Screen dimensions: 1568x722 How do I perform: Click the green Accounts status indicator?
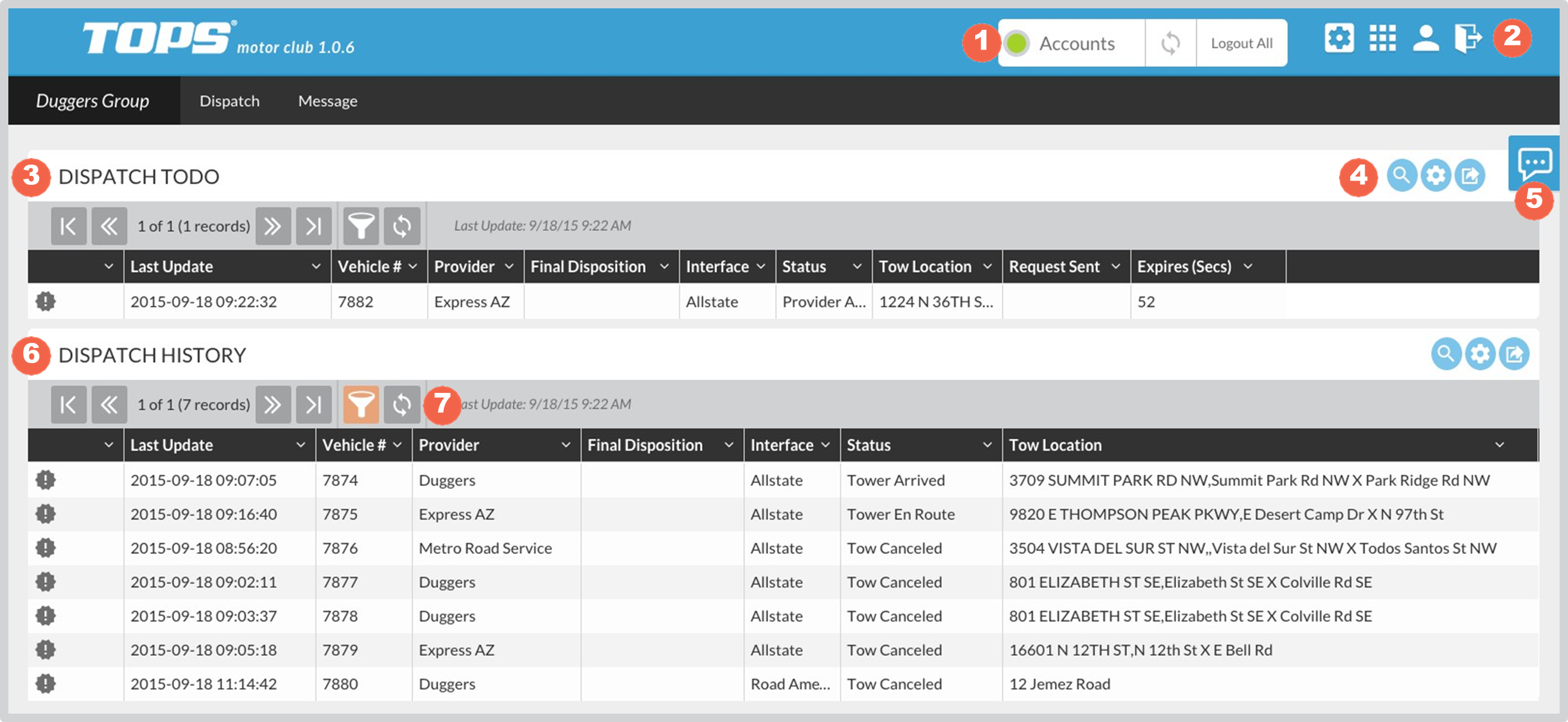click(1016, 43)
